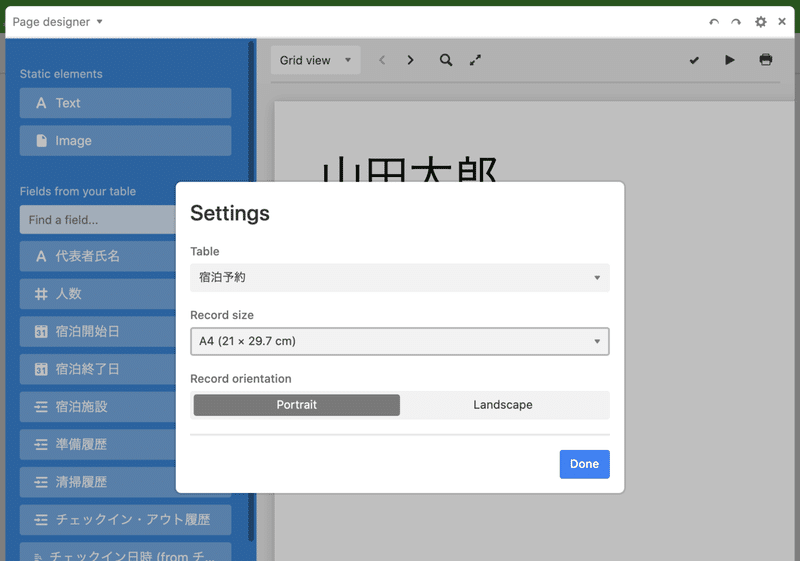The image size is (800, 561).
Task: Add a static Text element
Action: (126, 103)
